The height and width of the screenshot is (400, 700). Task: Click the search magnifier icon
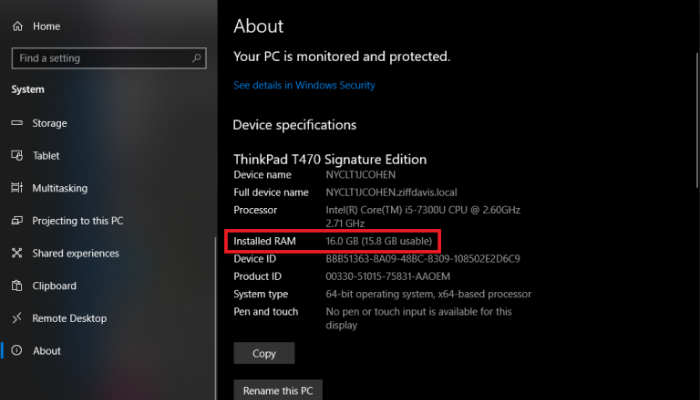197,58
